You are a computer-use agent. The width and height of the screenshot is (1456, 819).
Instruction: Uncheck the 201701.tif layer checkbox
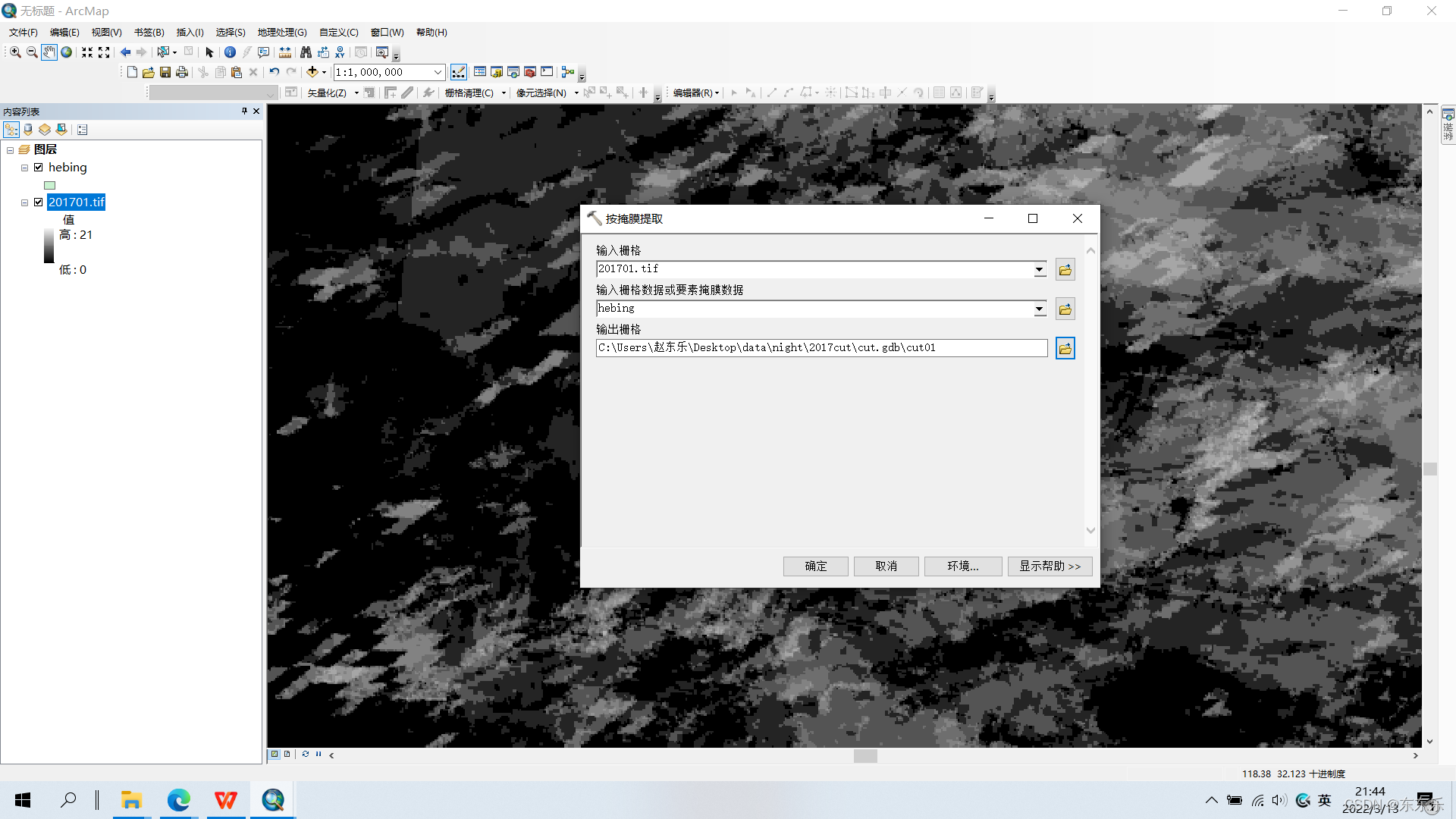click(39, 202)
